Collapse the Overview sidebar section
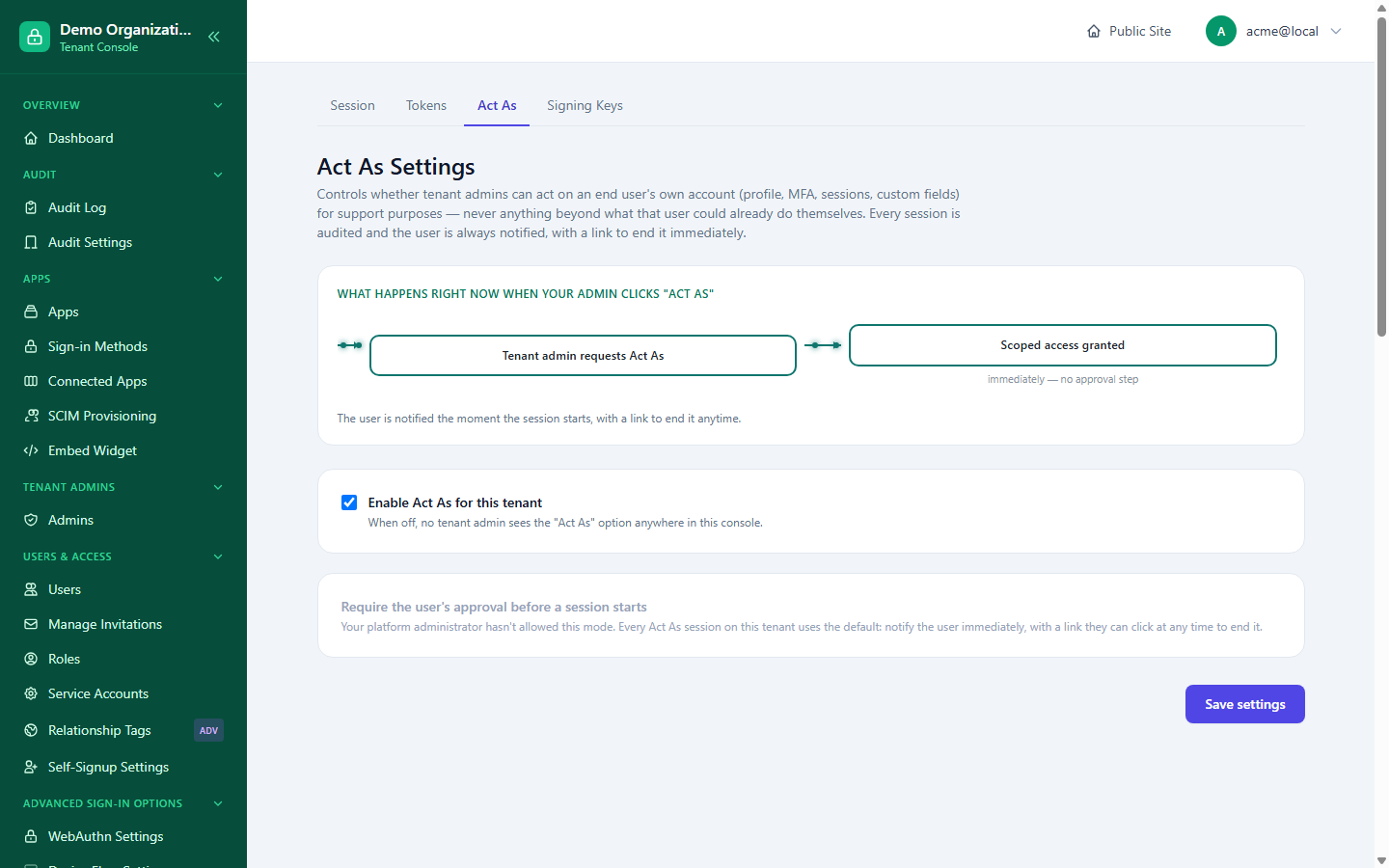Image resolution: width=1389 pixels, height=868 pixels. (218, 105)
